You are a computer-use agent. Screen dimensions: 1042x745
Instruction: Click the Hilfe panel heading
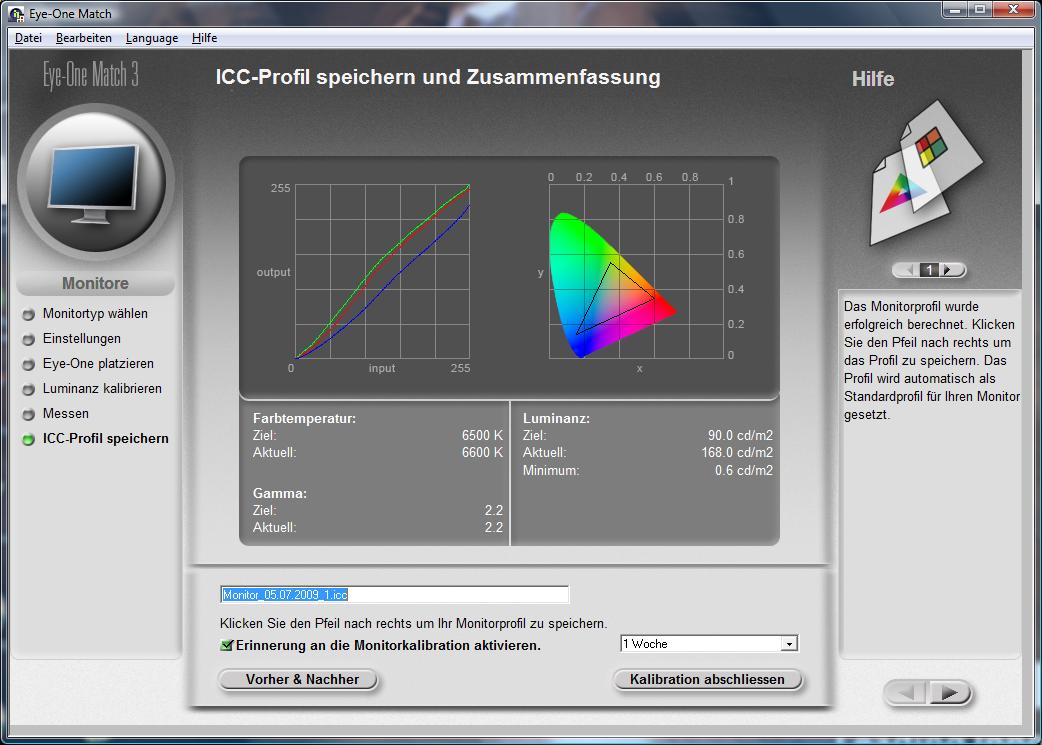[873, 79]
